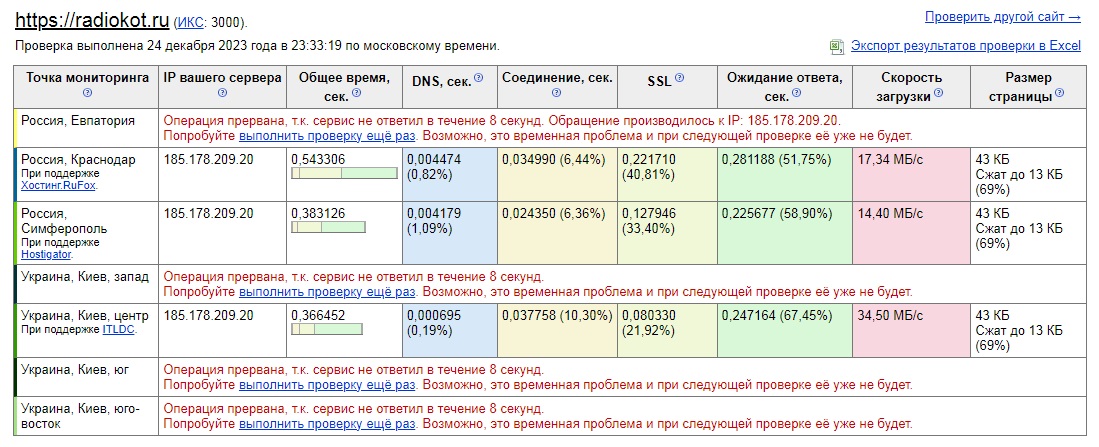This screenshot has width=1099, height=447.
Task: Click the help icon next to DNS, сек.
Action: tap(478, 77)
